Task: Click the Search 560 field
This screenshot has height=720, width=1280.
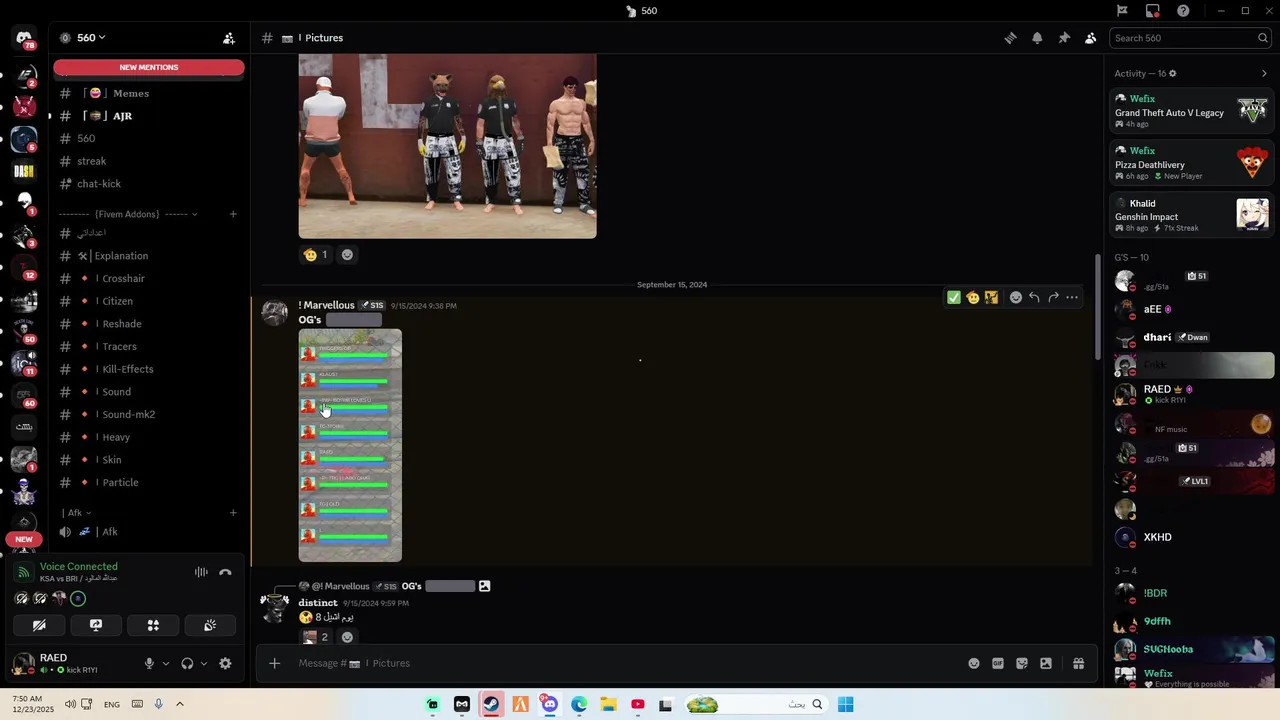Action: [1190, 38]
